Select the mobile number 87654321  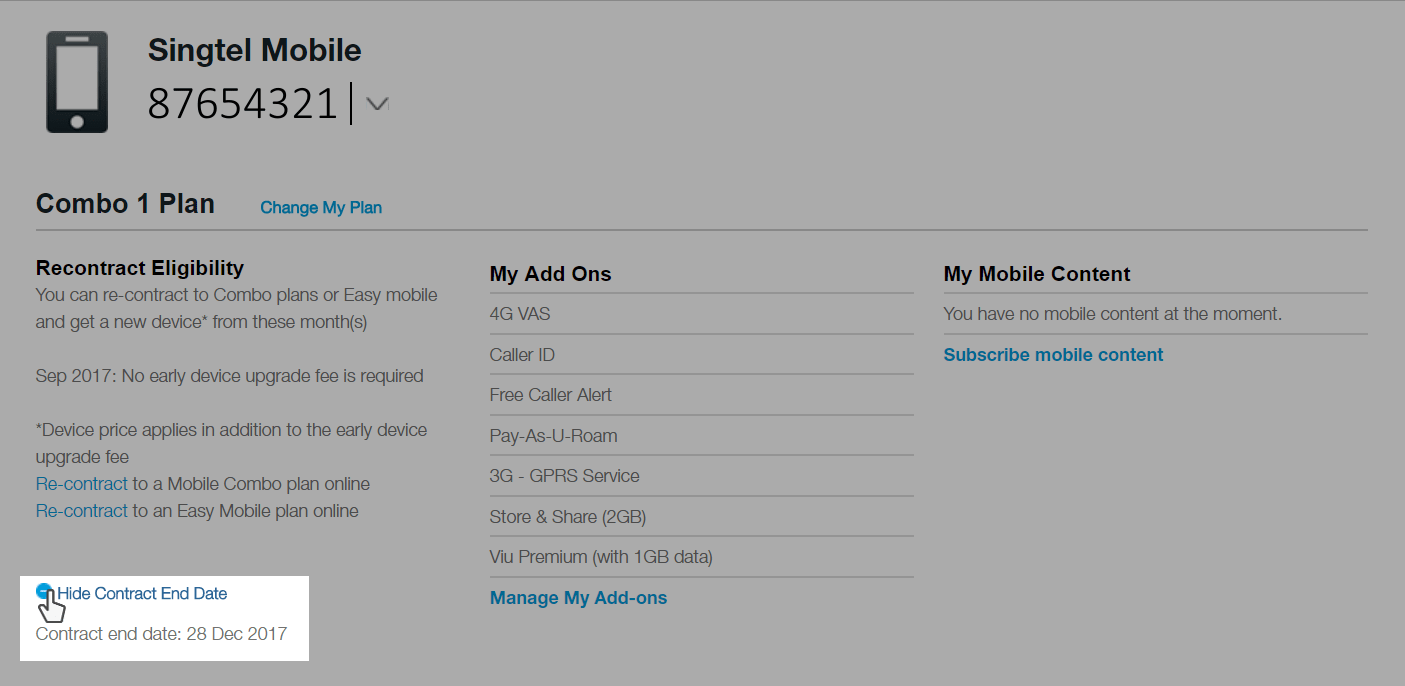pyautogui.click(x=243, y=104)
